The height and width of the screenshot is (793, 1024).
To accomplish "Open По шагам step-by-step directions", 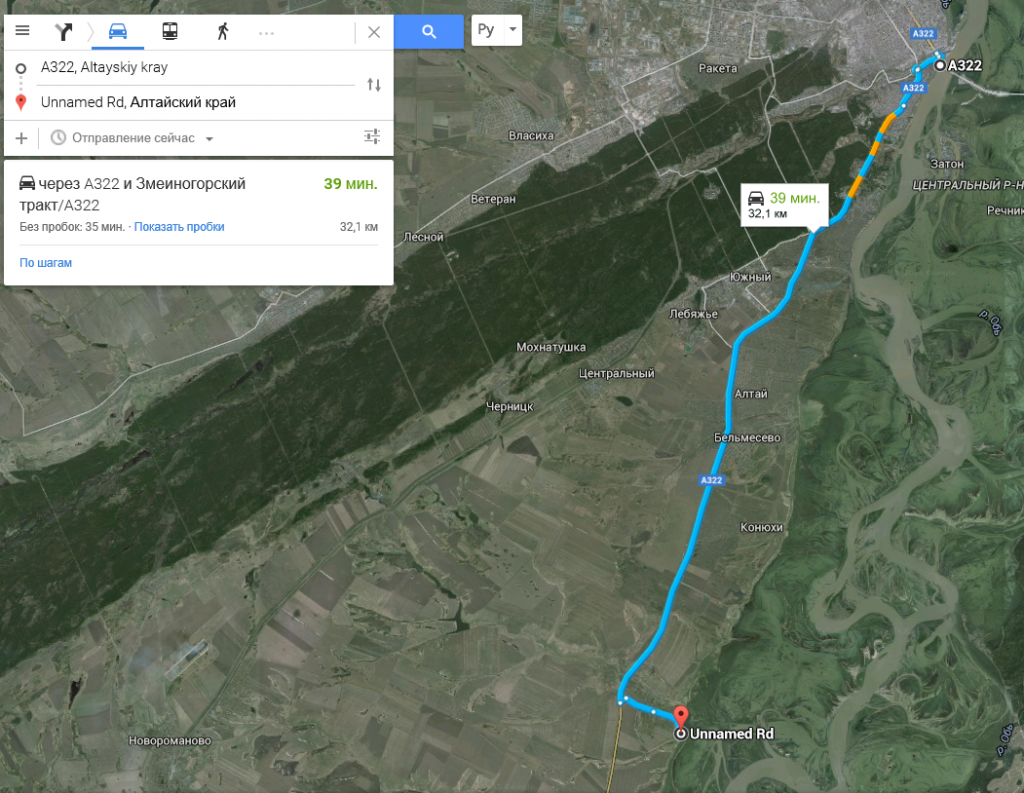I will click(46, 263).
